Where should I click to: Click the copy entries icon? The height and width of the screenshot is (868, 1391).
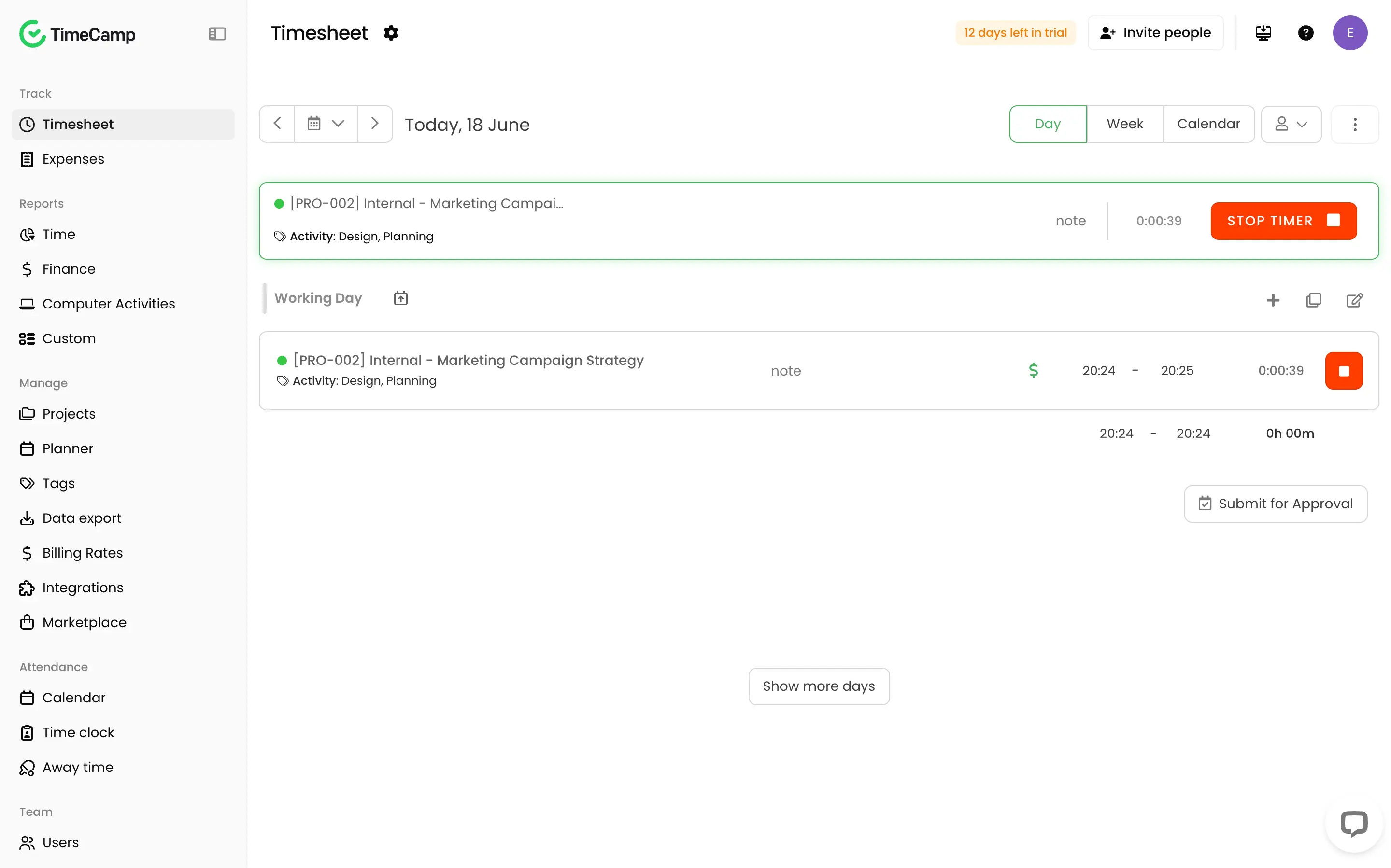(1313, 300)
